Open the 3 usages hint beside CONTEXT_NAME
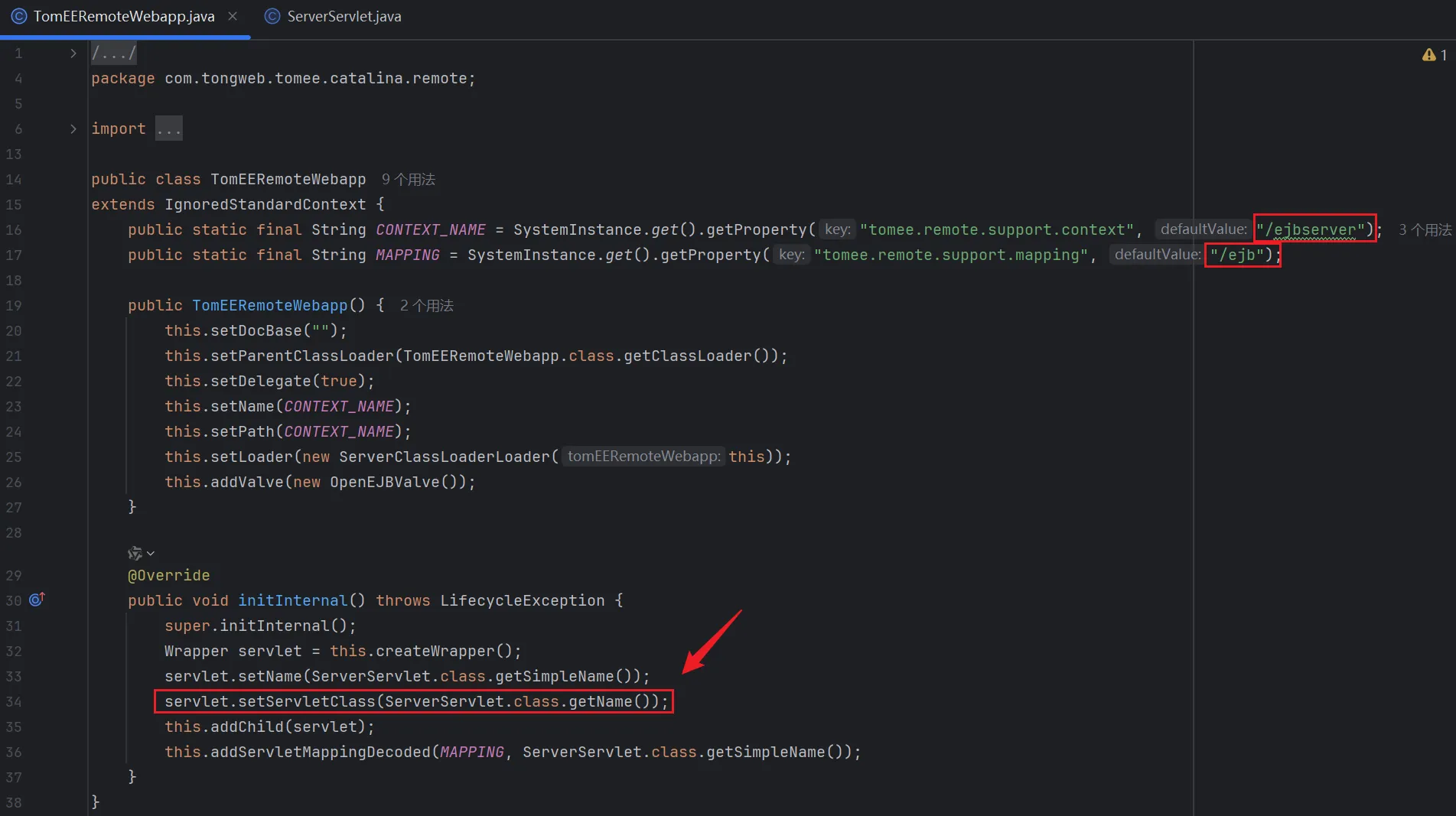Screen dimensions: 1456x816 click(1424, 229)
